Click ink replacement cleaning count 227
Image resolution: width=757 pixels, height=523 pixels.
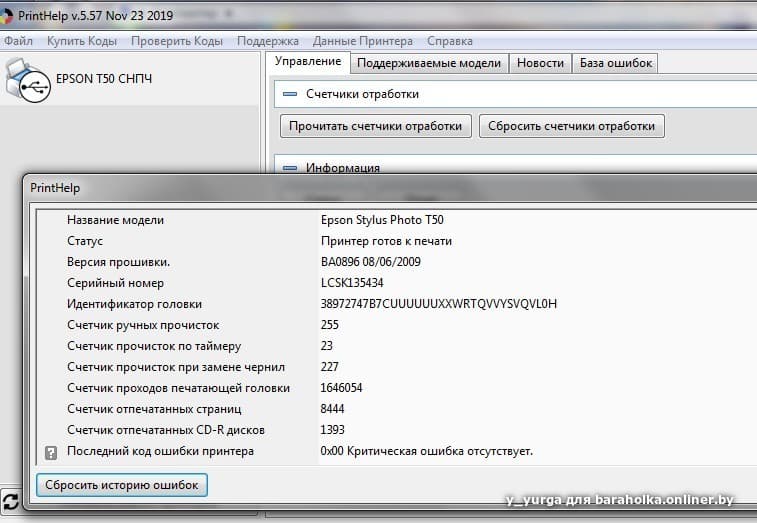tap(330, 367)
